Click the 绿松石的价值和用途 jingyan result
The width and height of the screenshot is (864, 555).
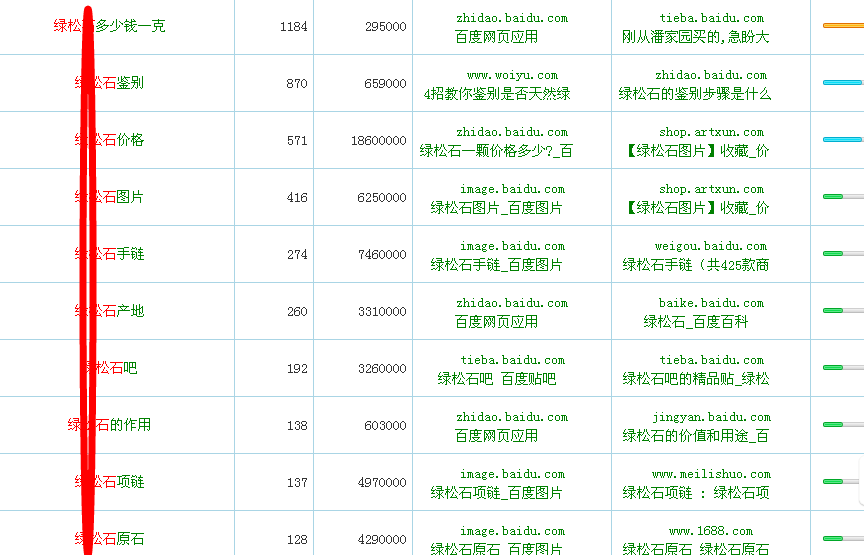pos(696,436)
